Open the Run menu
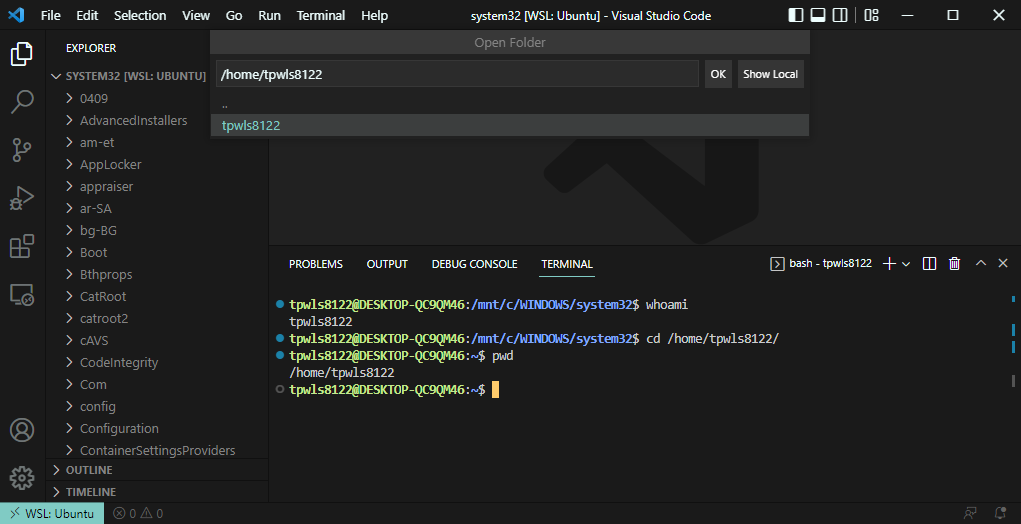 click(x=270, y=16)
